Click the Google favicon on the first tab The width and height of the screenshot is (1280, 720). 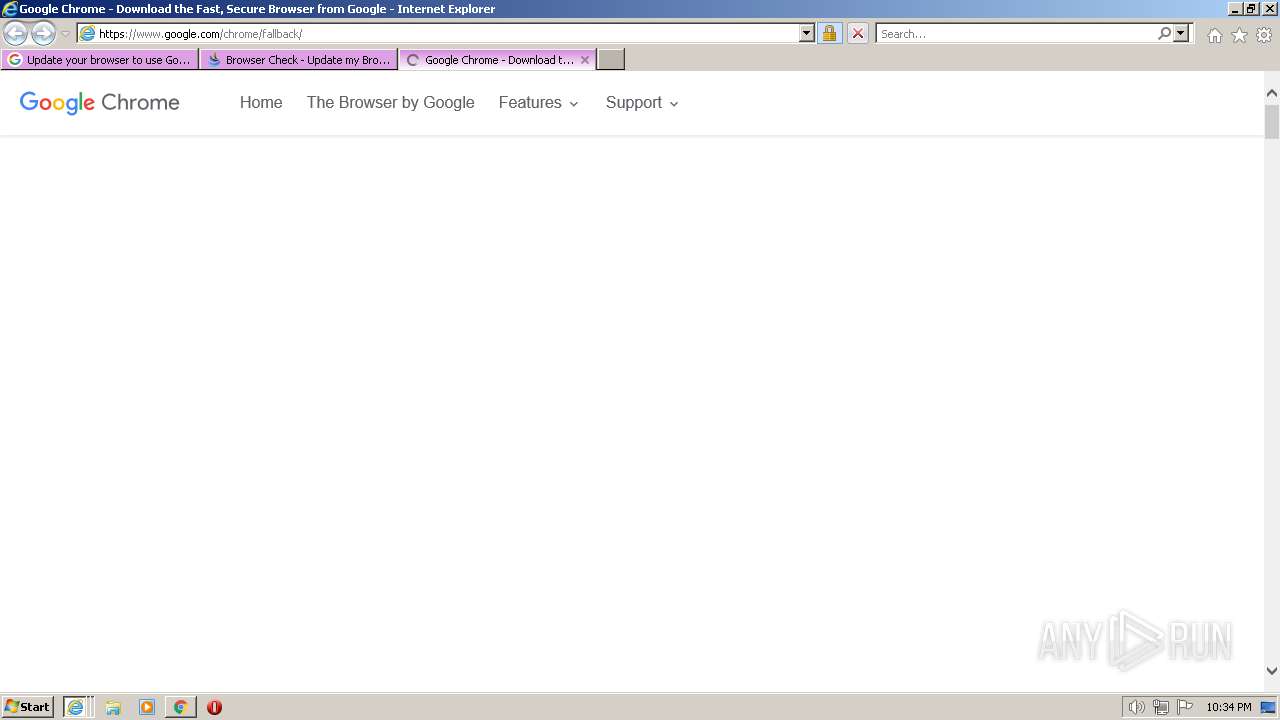point(15,60)
